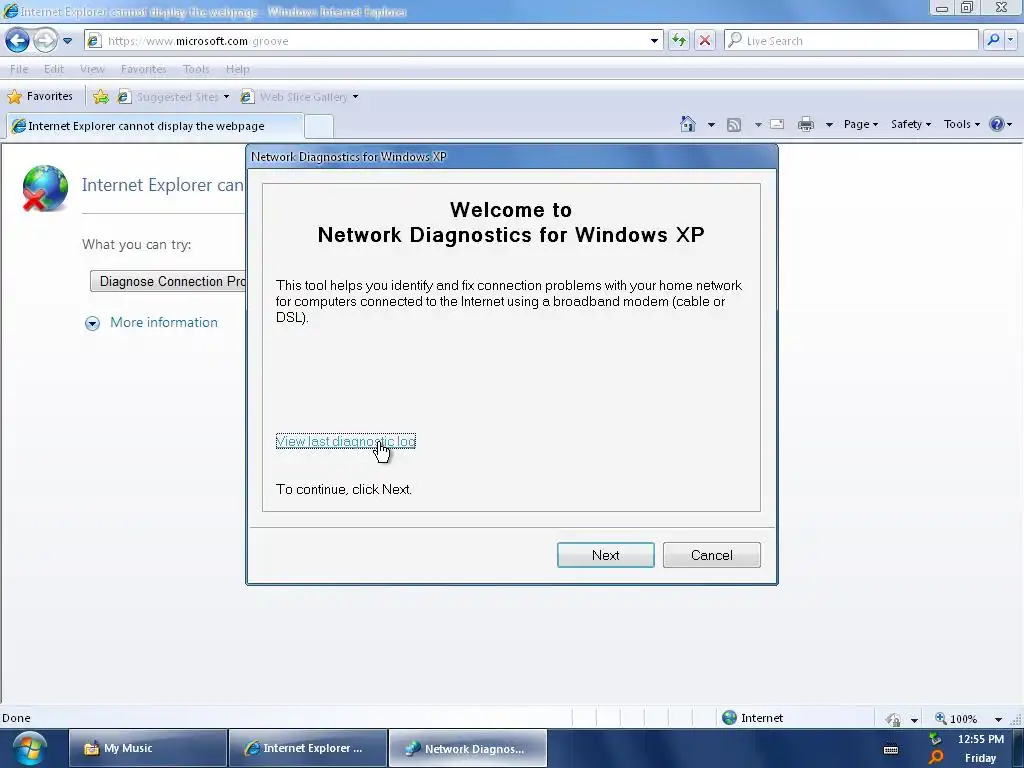Click the RSS feeds icon

(x=734, y=124)
